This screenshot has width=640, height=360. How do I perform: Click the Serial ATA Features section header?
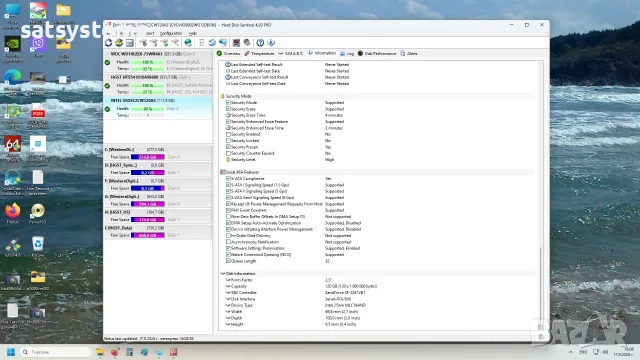point(377,172)
